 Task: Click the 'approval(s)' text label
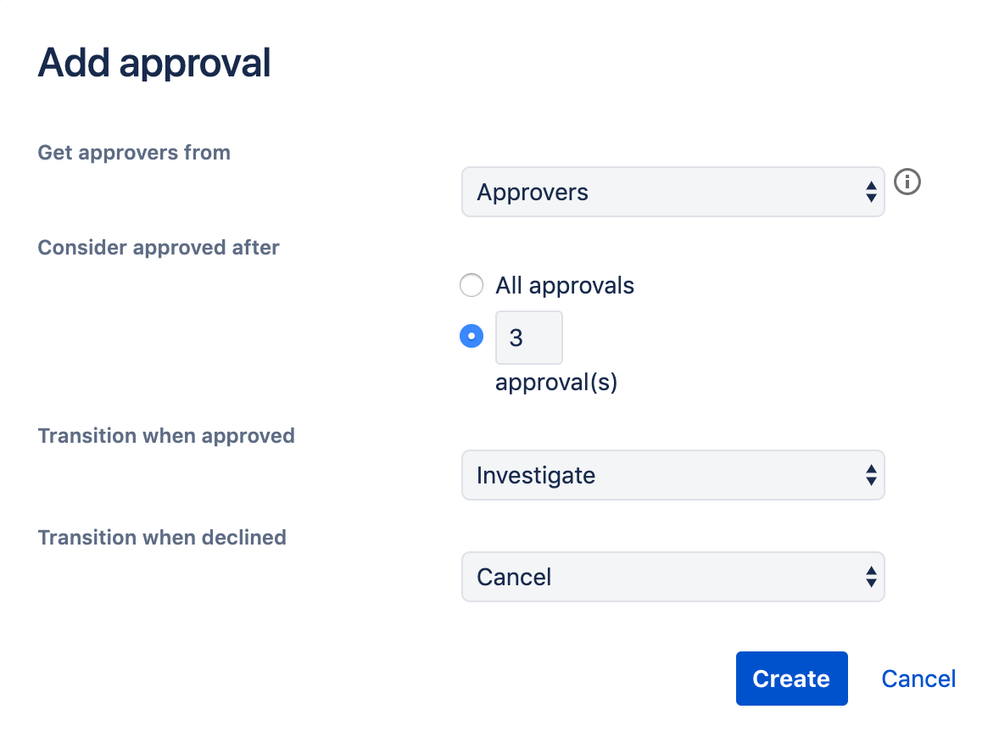click(x=557, y=381)
